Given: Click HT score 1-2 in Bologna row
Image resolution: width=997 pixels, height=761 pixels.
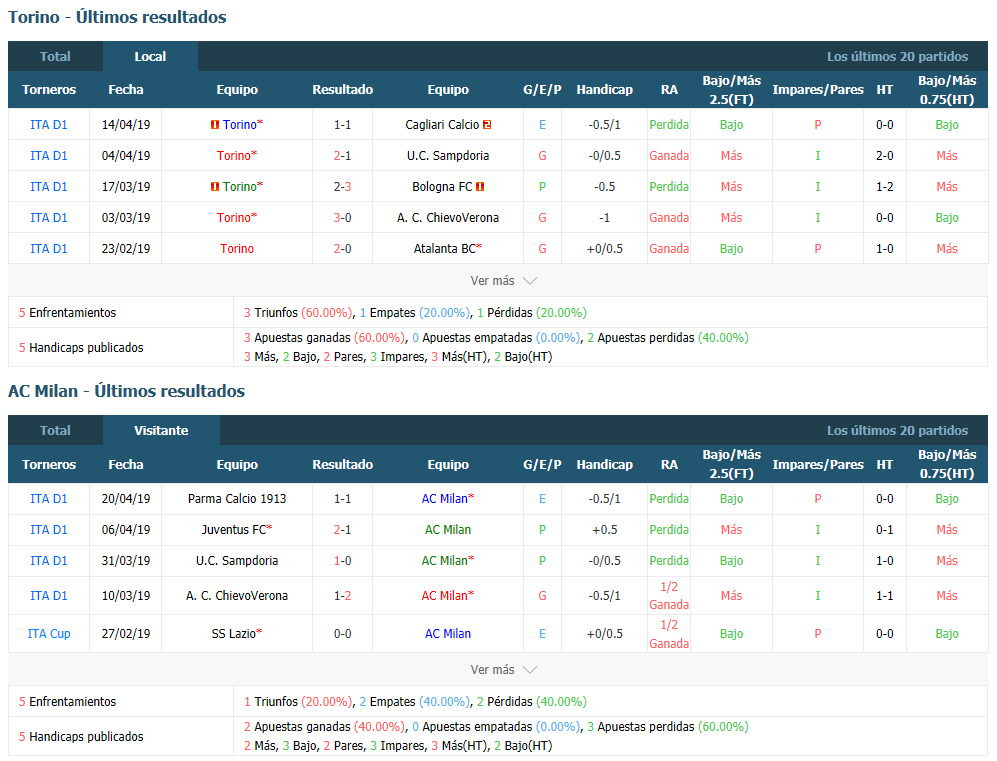Looking at the screenshot, I should (884, 187).
